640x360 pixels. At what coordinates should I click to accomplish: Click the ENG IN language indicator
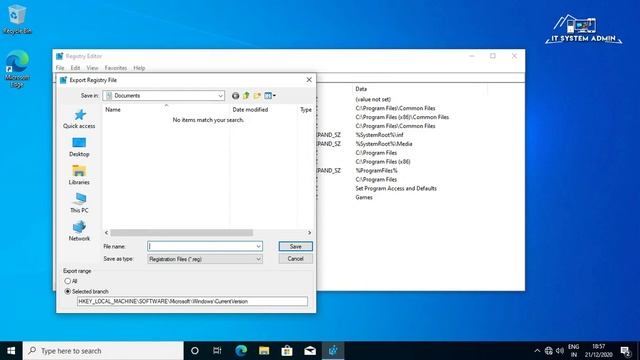click(573, 351)
